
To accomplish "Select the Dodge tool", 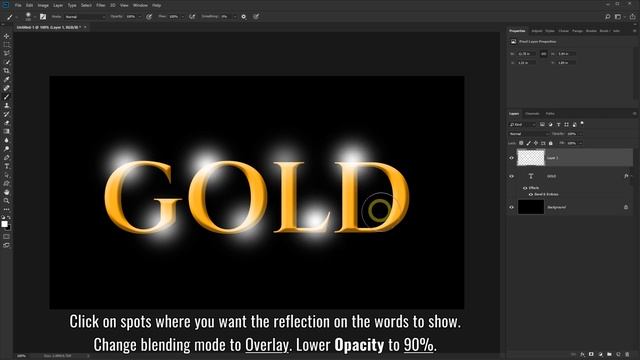I will [x=7, y=149].
